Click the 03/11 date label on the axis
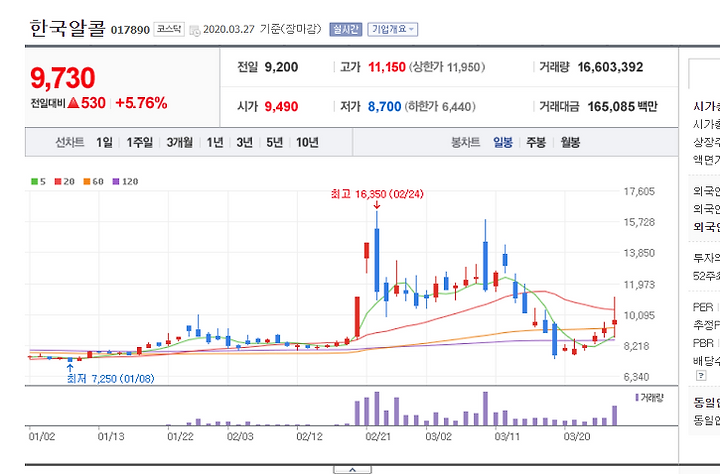This screenshot has width=720, height=474. 507,436
